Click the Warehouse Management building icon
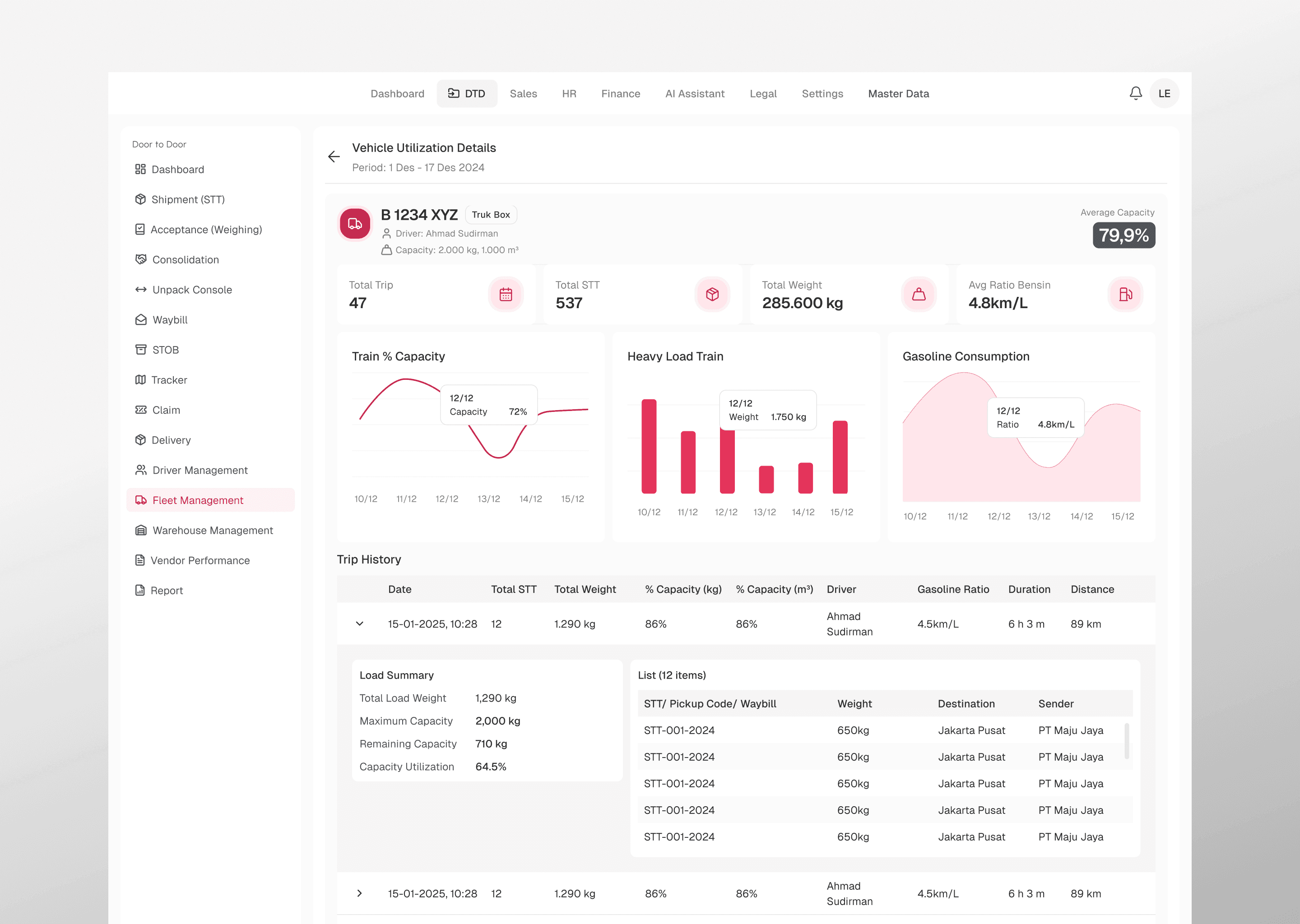1300x924 pixels. coord(140,530)
